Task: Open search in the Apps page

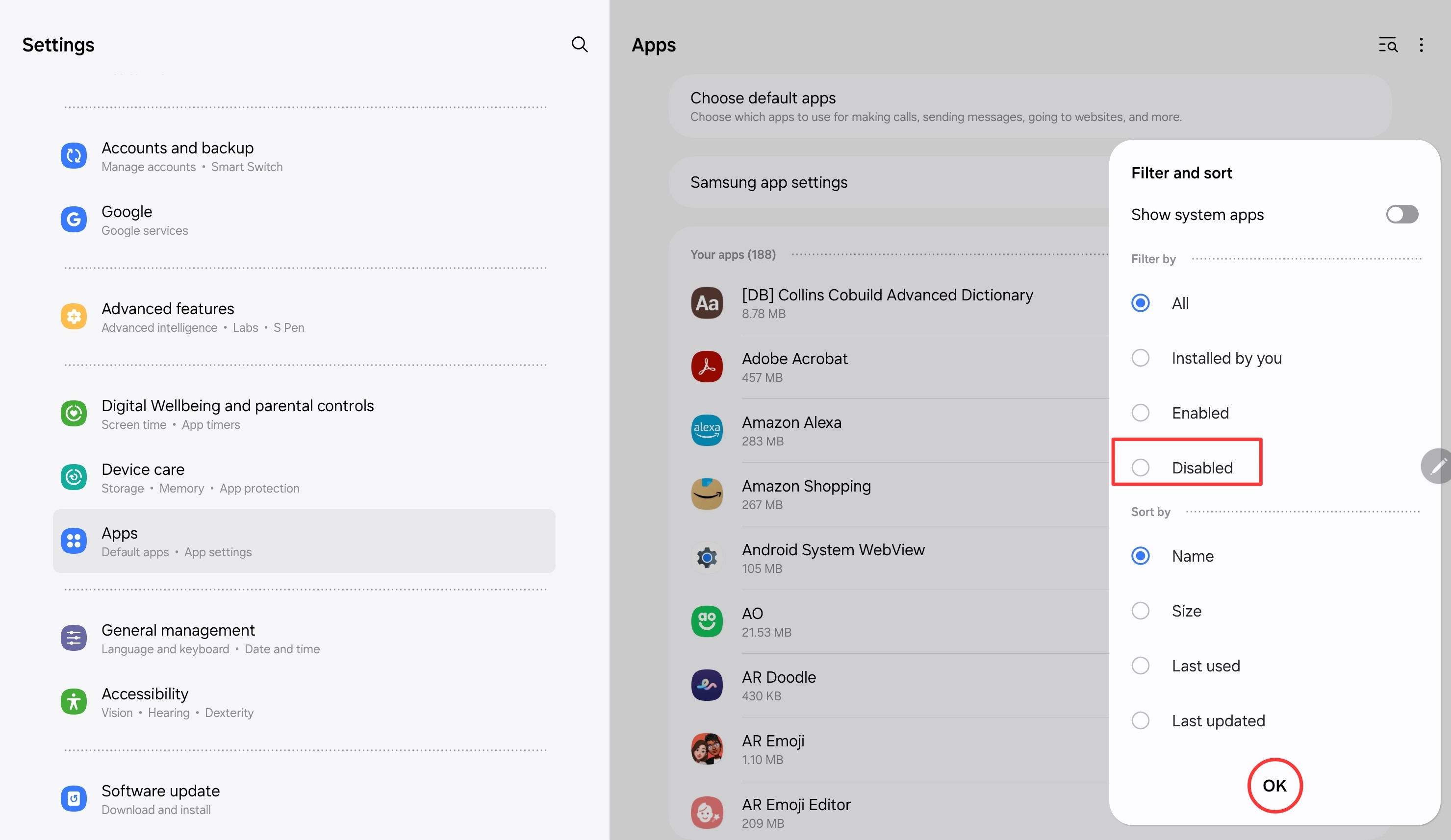Action: coord(1388,45)
